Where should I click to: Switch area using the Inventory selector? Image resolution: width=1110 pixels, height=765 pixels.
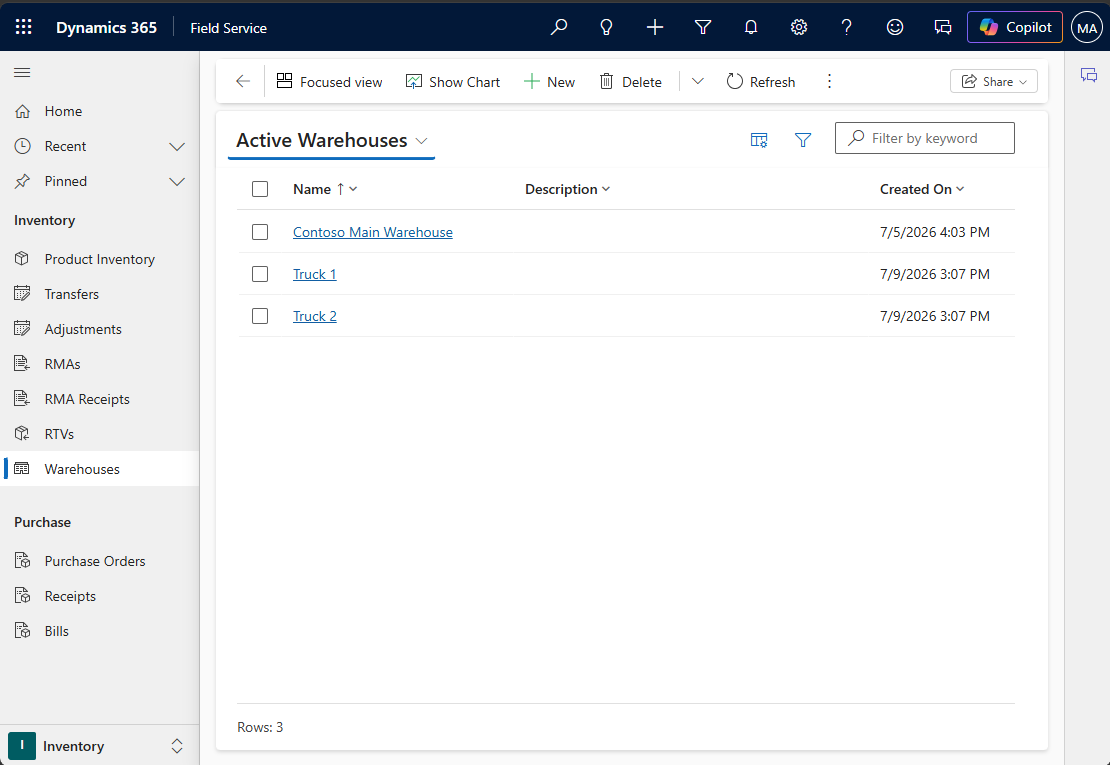point(98,746)
